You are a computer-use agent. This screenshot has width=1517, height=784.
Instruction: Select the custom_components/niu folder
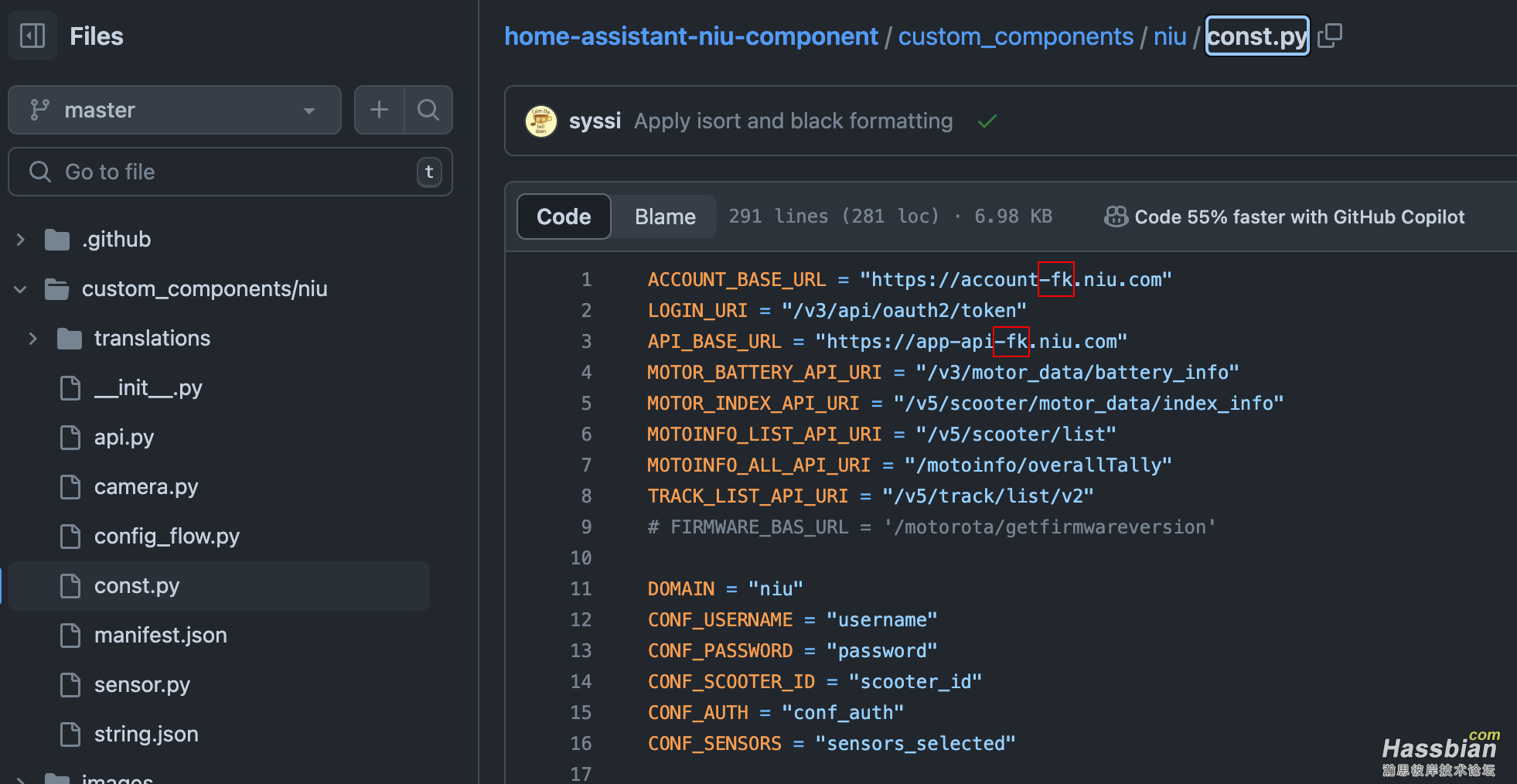tap(204, 289)
